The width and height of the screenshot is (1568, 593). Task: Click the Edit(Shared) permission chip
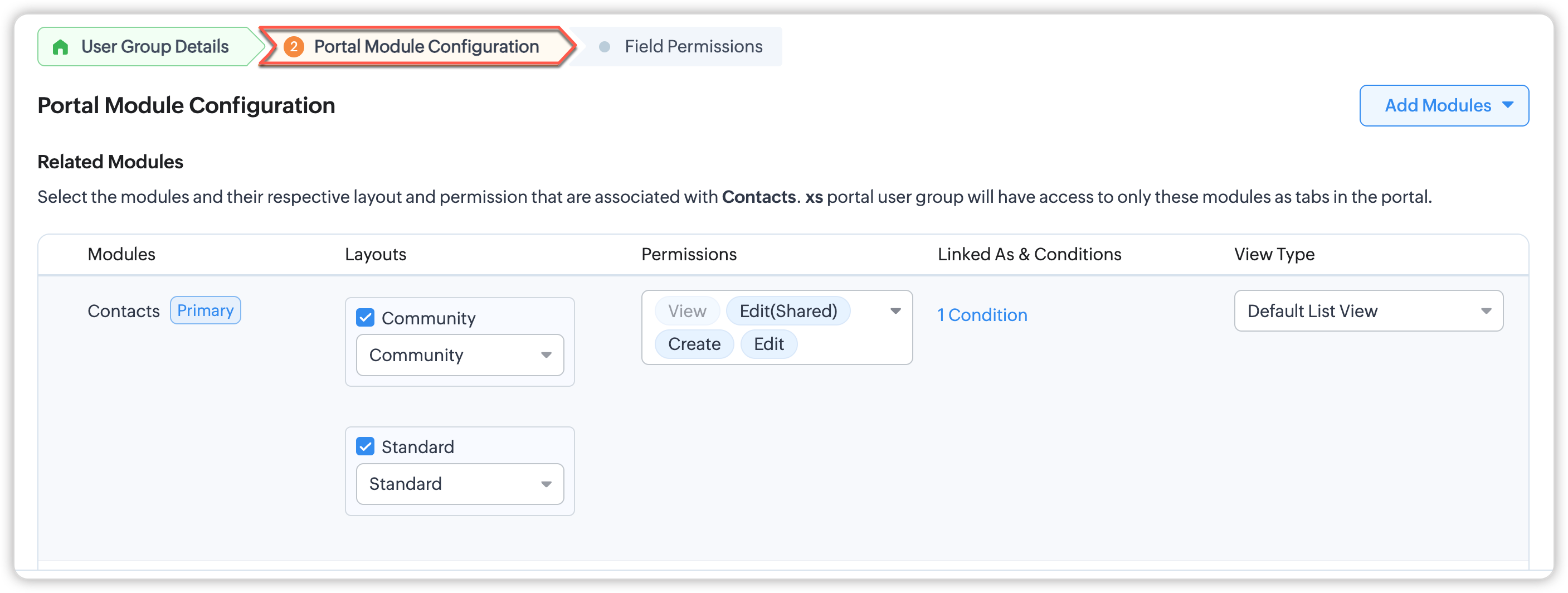[788, 311]
